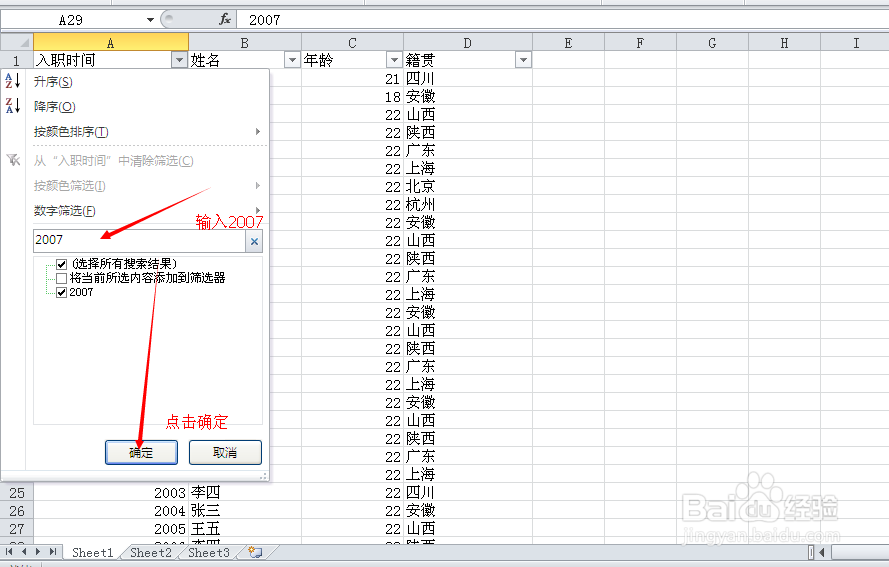The image size is (889, 567).
Task: Check add current selection to filter
Action: point(62,278)
